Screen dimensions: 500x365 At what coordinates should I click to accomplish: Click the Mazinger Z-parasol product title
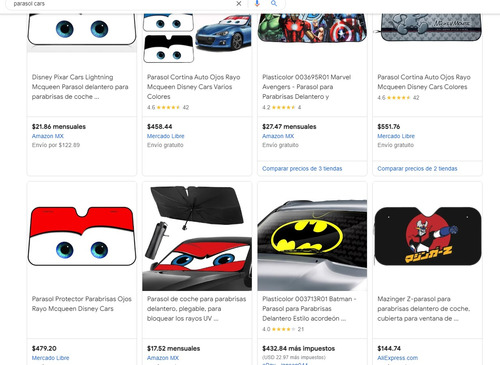tap(424, 309)
